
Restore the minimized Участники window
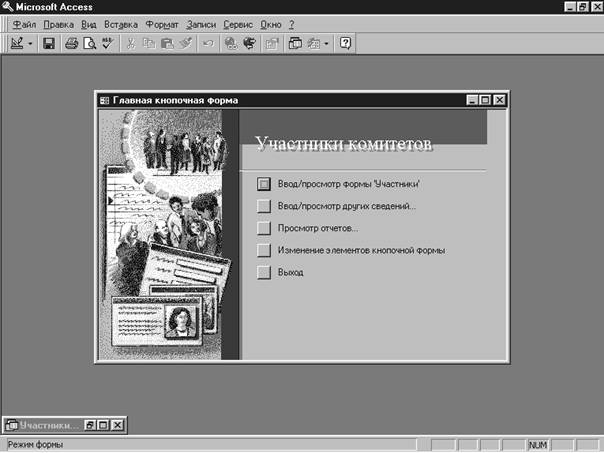point(90,425)
